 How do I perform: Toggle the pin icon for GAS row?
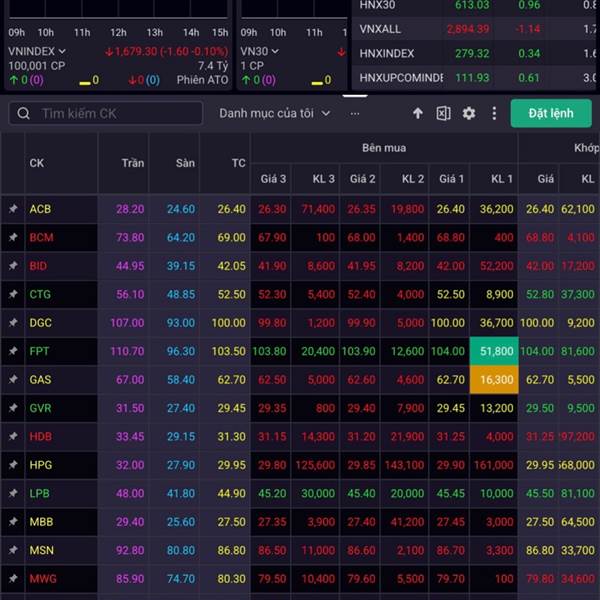click(x=13, y=379)
